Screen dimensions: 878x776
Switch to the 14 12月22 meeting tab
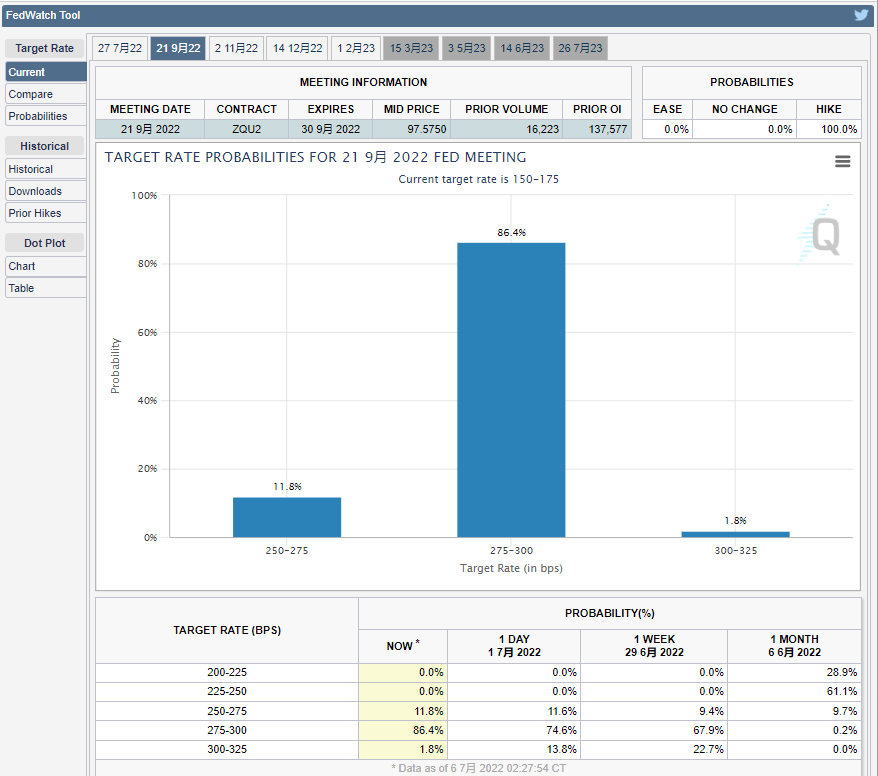click(297, 48)
